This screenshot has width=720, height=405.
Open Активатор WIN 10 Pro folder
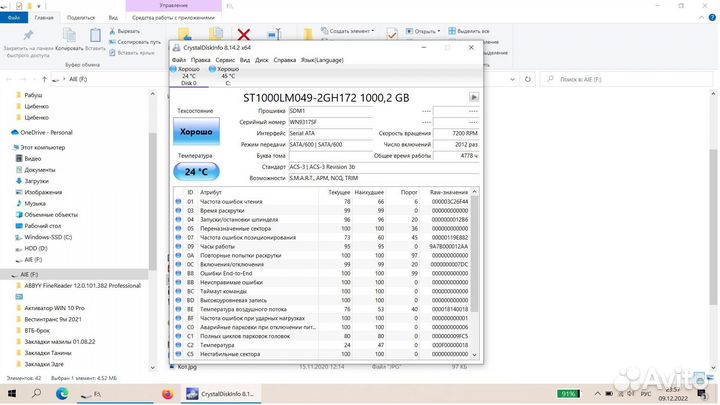pos(50,308)
